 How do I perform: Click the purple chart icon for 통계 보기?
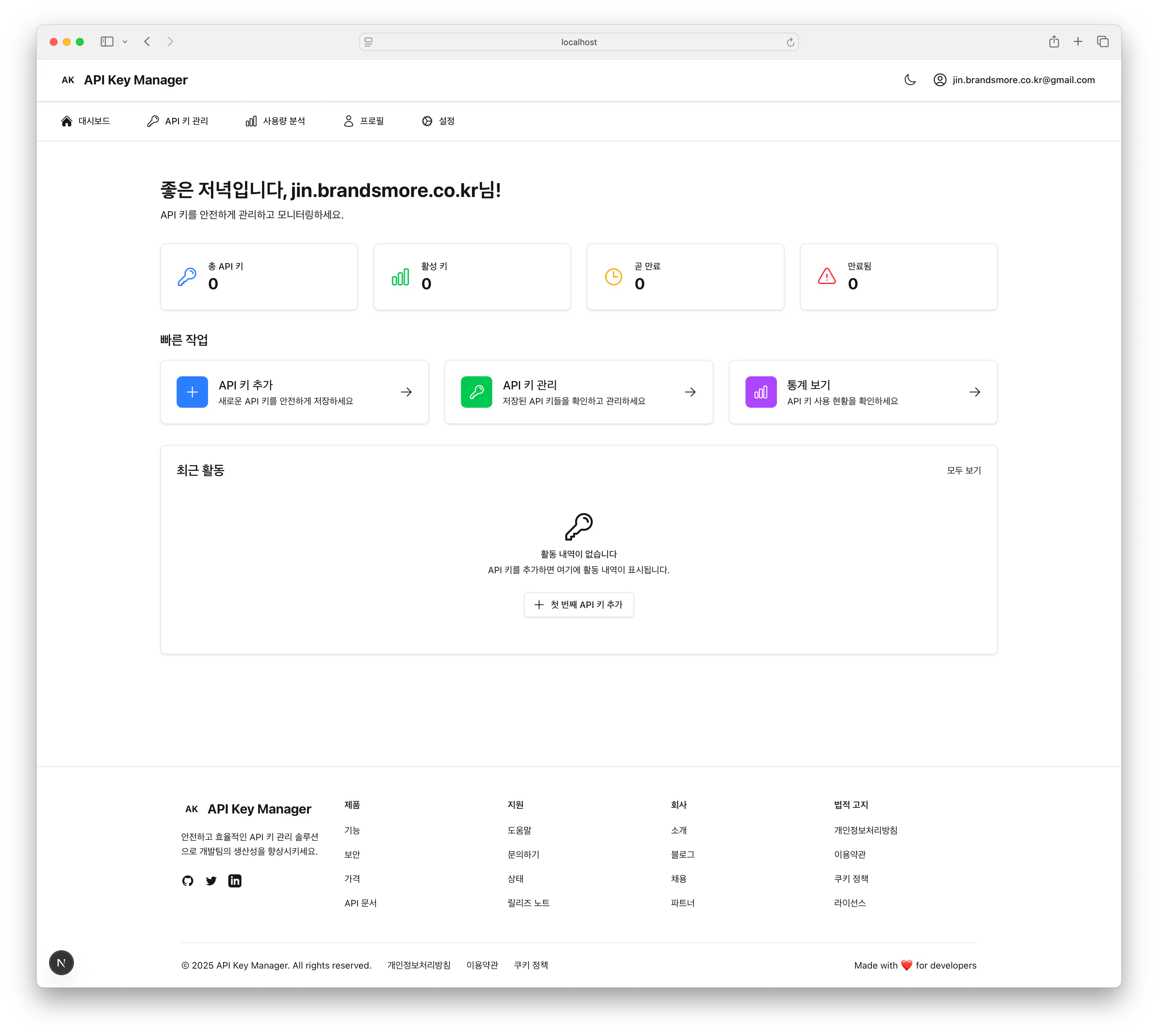click(760, 392)
